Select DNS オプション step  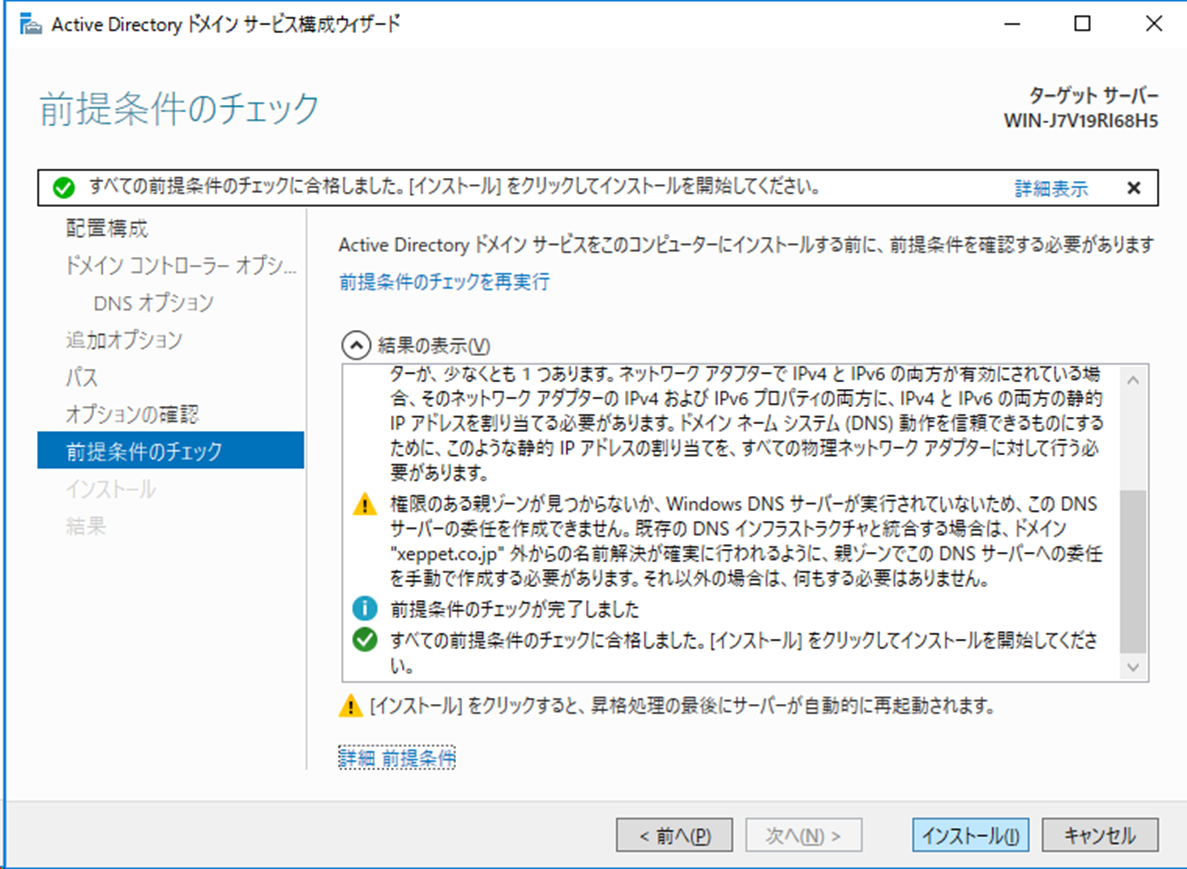(154, 303)
